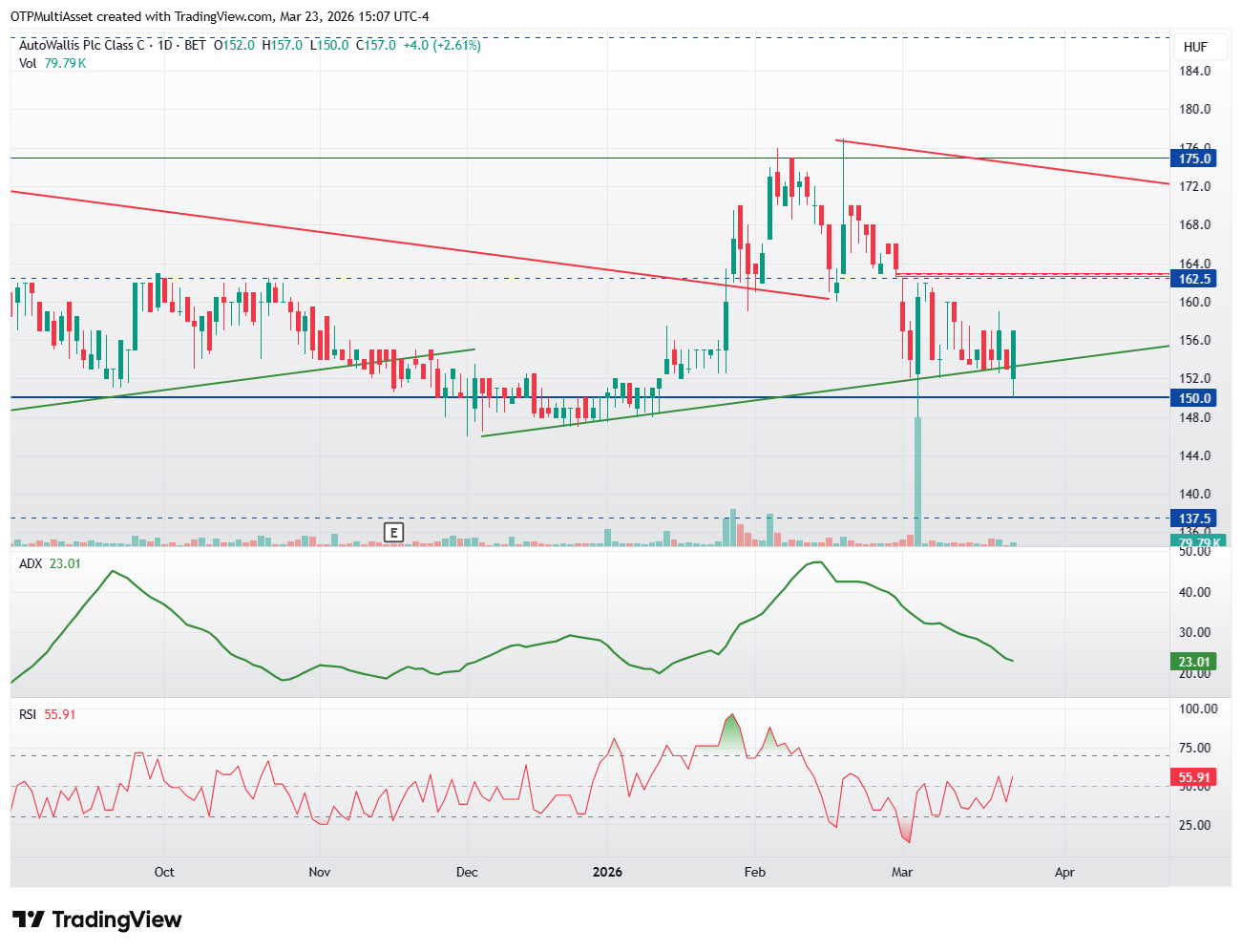Click the 164.0 price axis label
The width and height of the screenshot is (1242, 952).
point(1195,264)
